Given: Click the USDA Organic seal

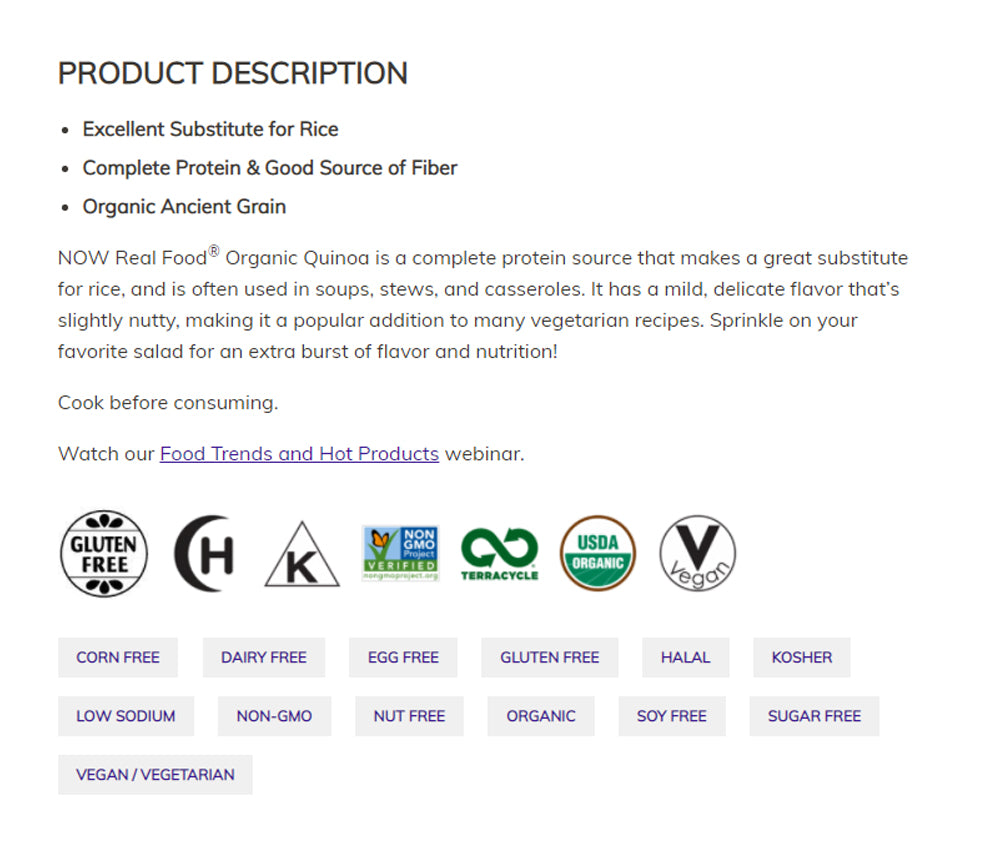Looking at the screenshot, I should point(597,554).
